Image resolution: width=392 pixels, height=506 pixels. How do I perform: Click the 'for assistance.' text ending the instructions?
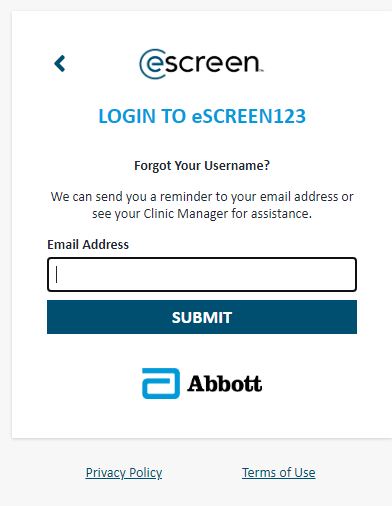pyautogui.click(x=272, y=214)
